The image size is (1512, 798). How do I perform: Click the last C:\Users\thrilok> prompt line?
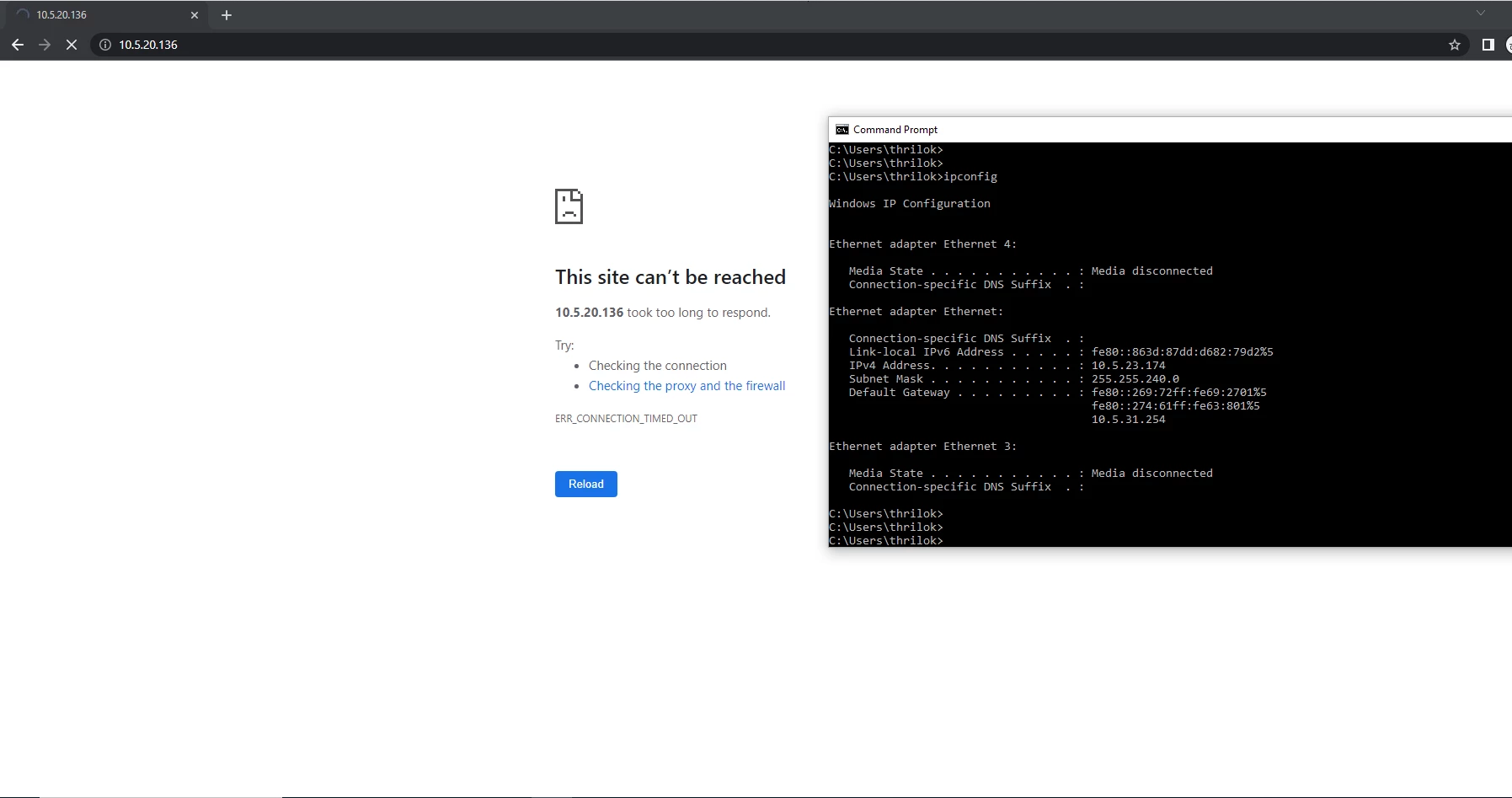886,540
